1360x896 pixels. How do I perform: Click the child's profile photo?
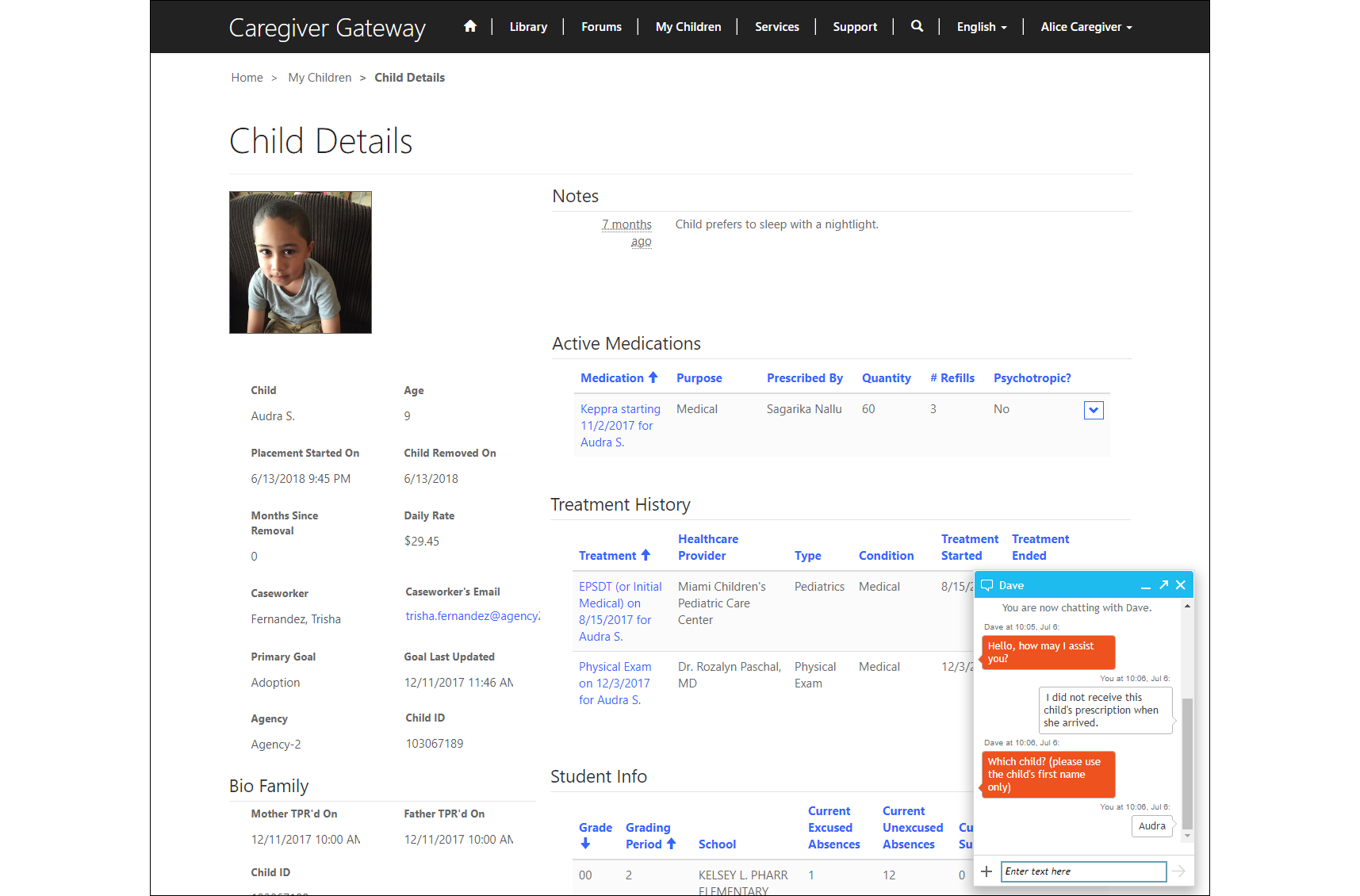tap(301, 262)
